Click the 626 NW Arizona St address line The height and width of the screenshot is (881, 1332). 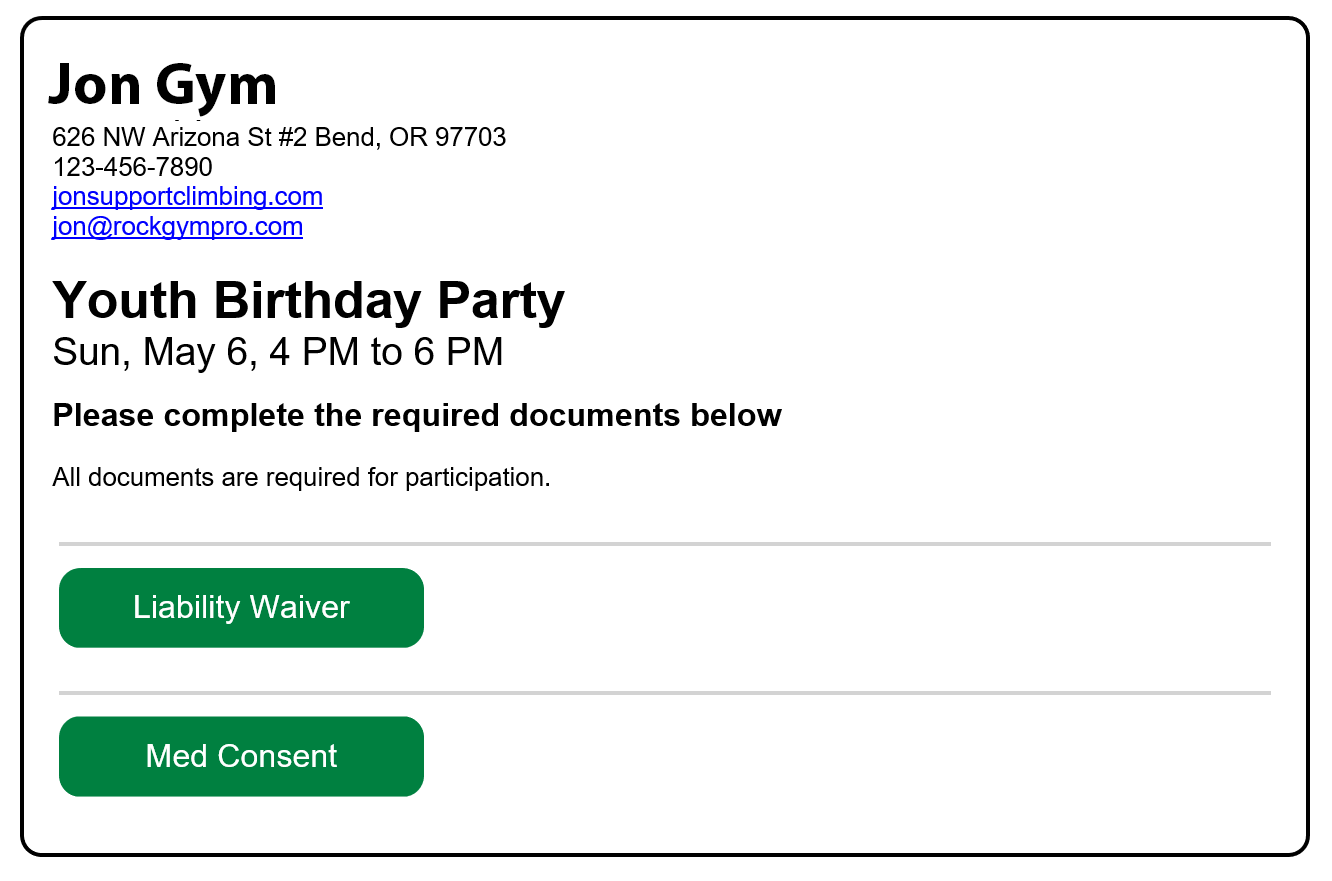click(x=279, y=137)
